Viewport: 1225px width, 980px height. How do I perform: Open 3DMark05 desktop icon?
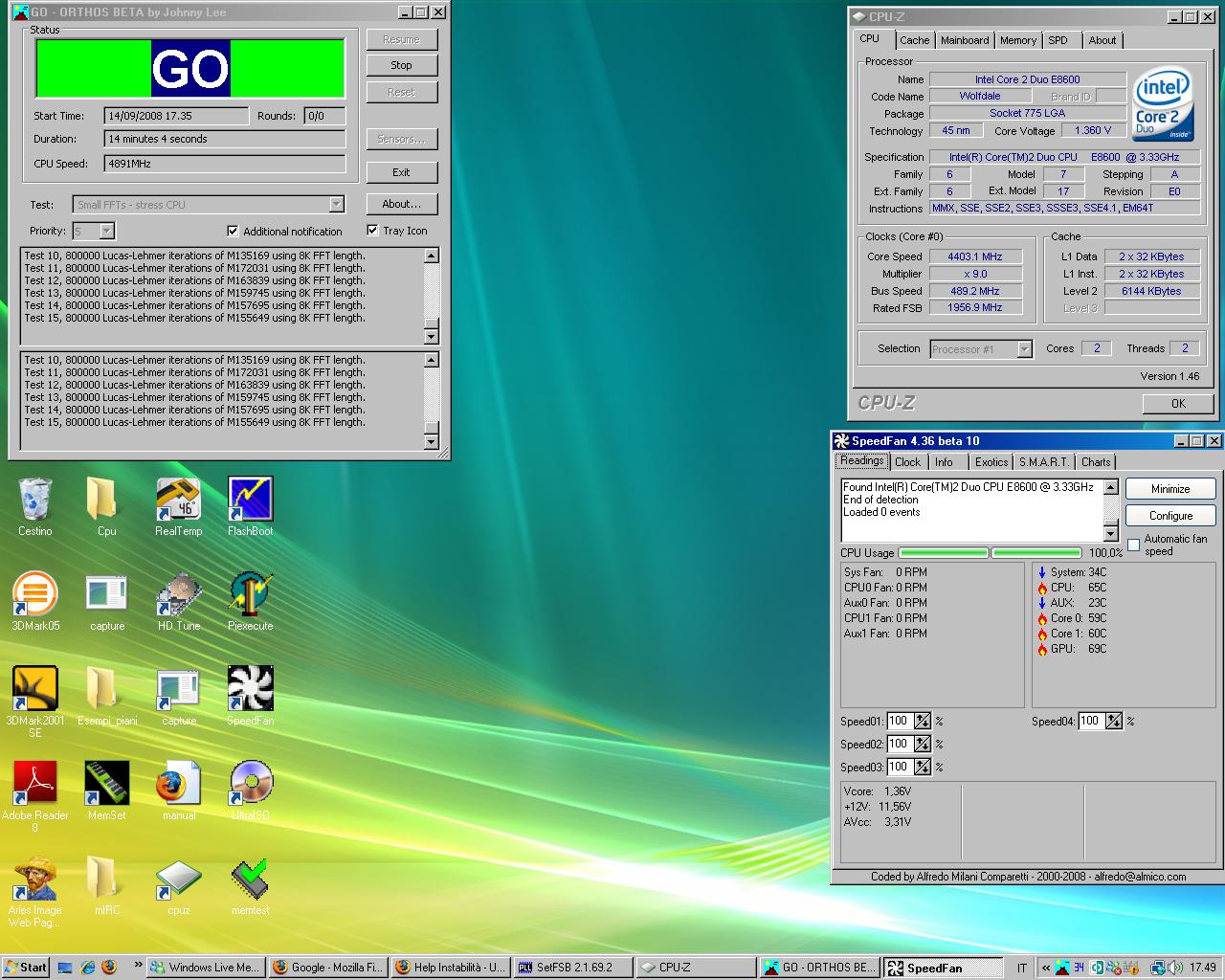tap(34, 593)
